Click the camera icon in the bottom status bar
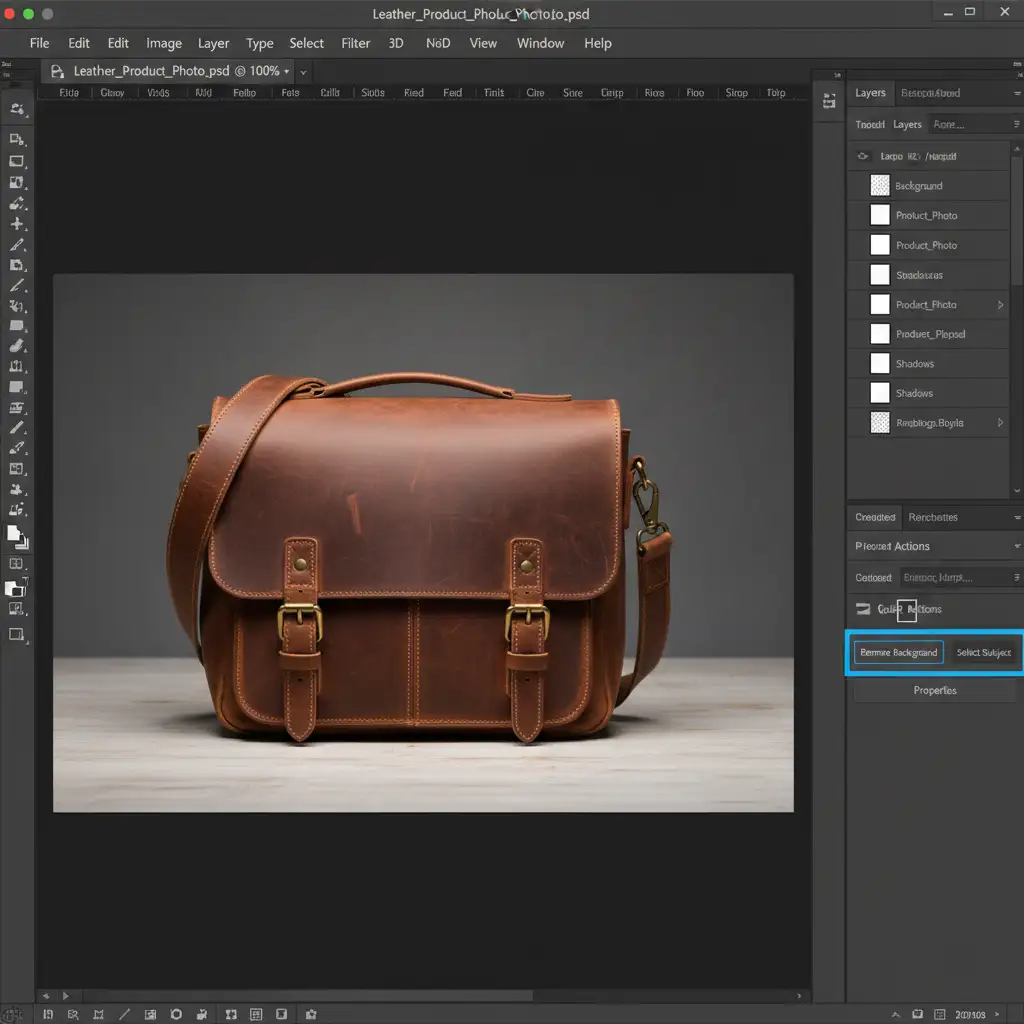 (x=311, y=1014)
